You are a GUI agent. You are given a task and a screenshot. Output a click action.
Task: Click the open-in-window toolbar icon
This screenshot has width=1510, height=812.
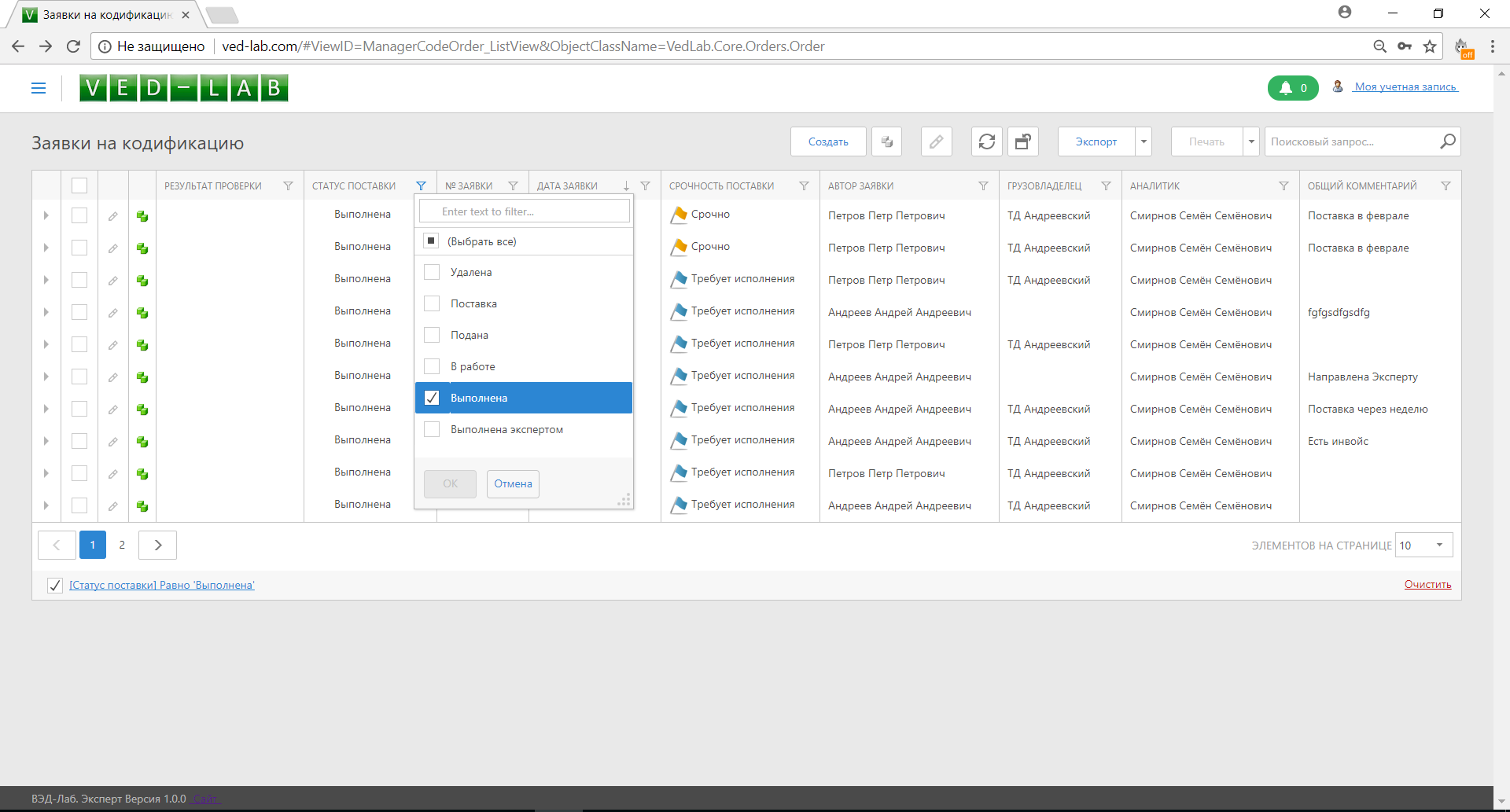(x=1023, y=141)
